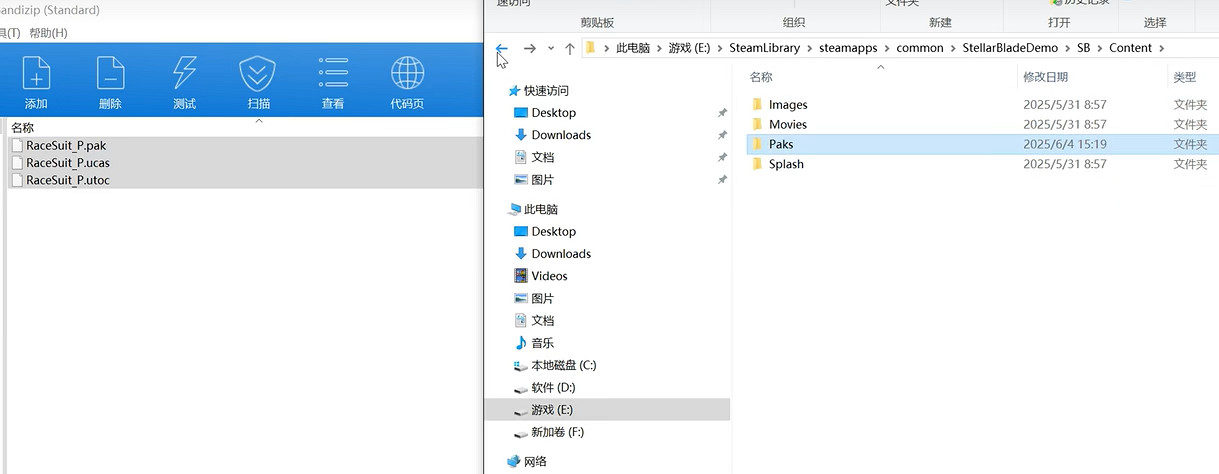
Task: Open Videos in navigation pane
Action: [x=549, y=276]
